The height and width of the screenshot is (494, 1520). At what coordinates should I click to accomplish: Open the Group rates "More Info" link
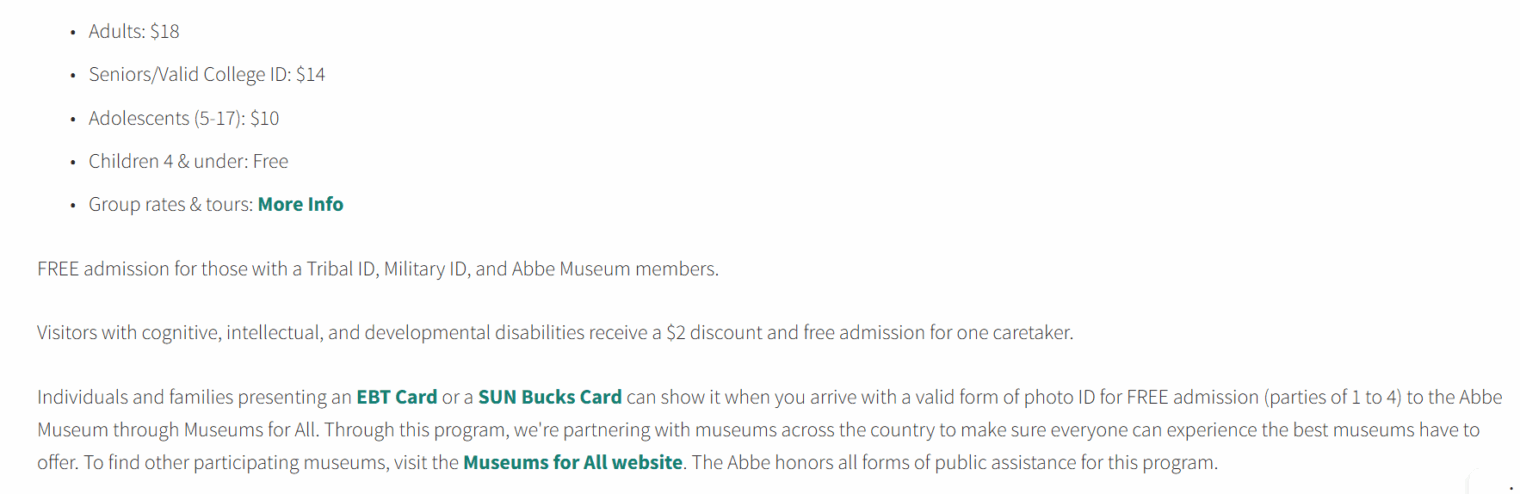pyautogui.click(x=300, y=204)
